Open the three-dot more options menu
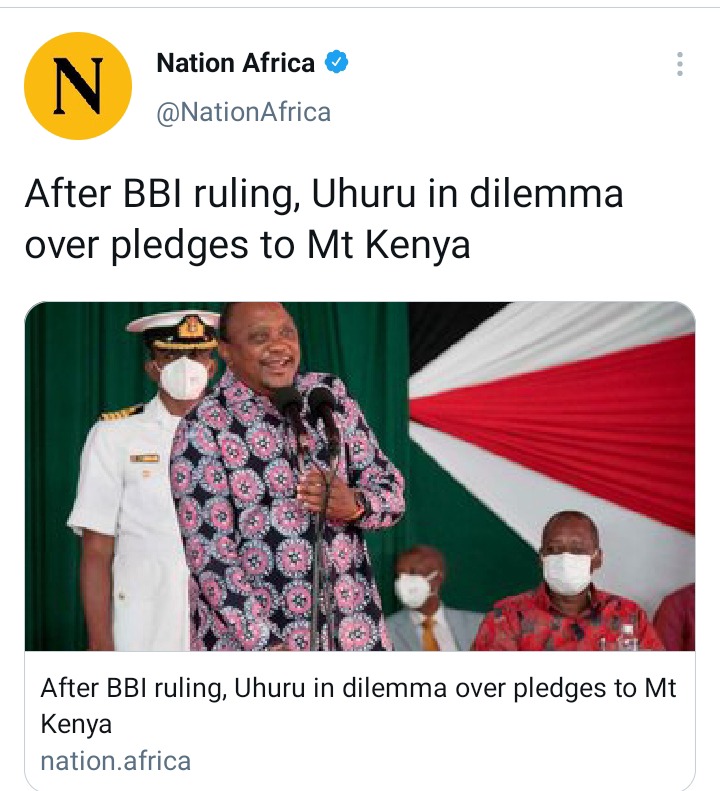This screenshot has width=720, height=791. 680,64
